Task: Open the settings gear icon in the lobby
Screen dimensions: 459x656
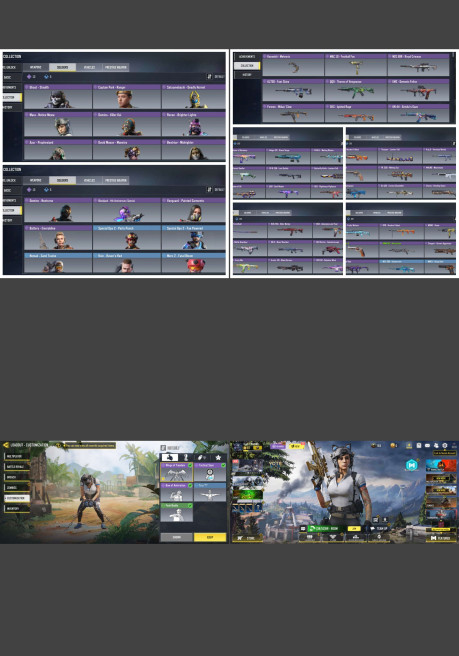Action: pyautogui.click(x=445, y=446)
